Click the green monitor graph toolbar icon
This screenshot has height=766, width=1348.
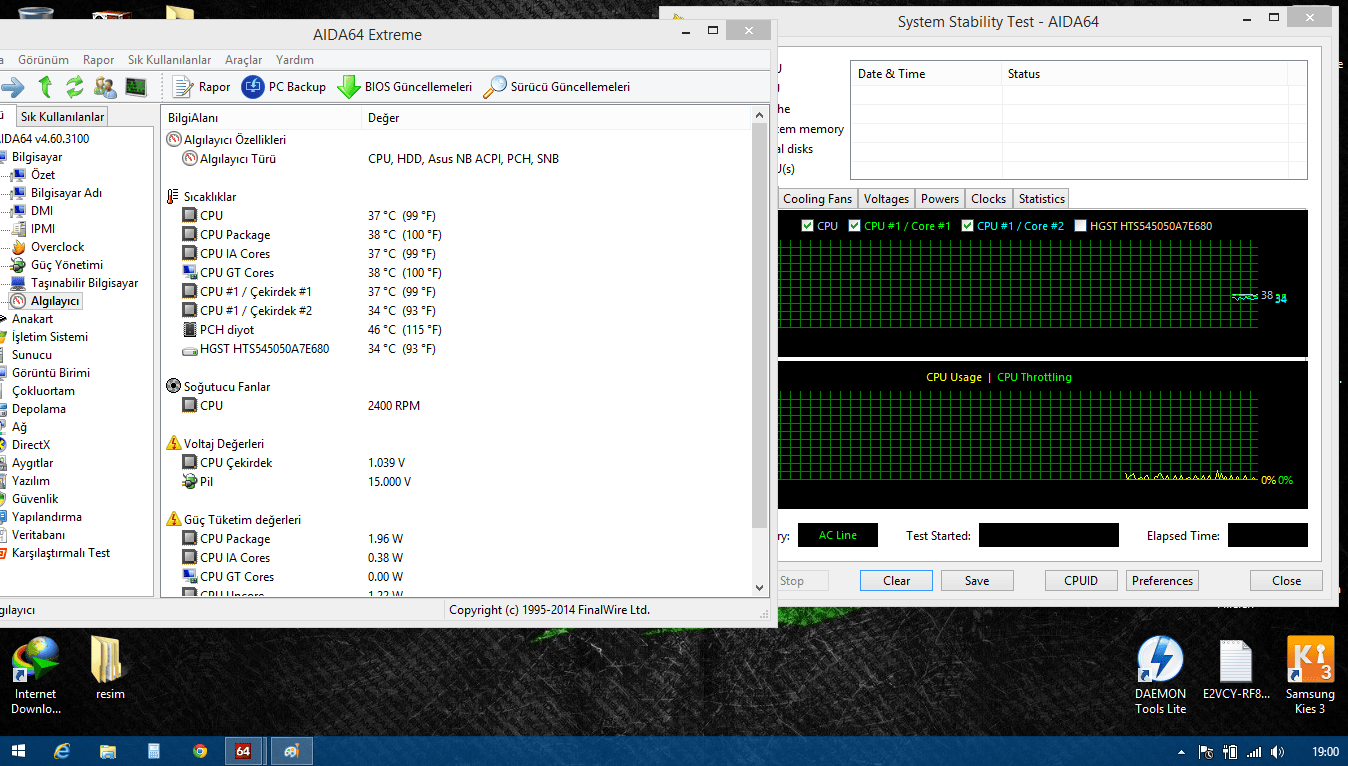pos(135,87)
